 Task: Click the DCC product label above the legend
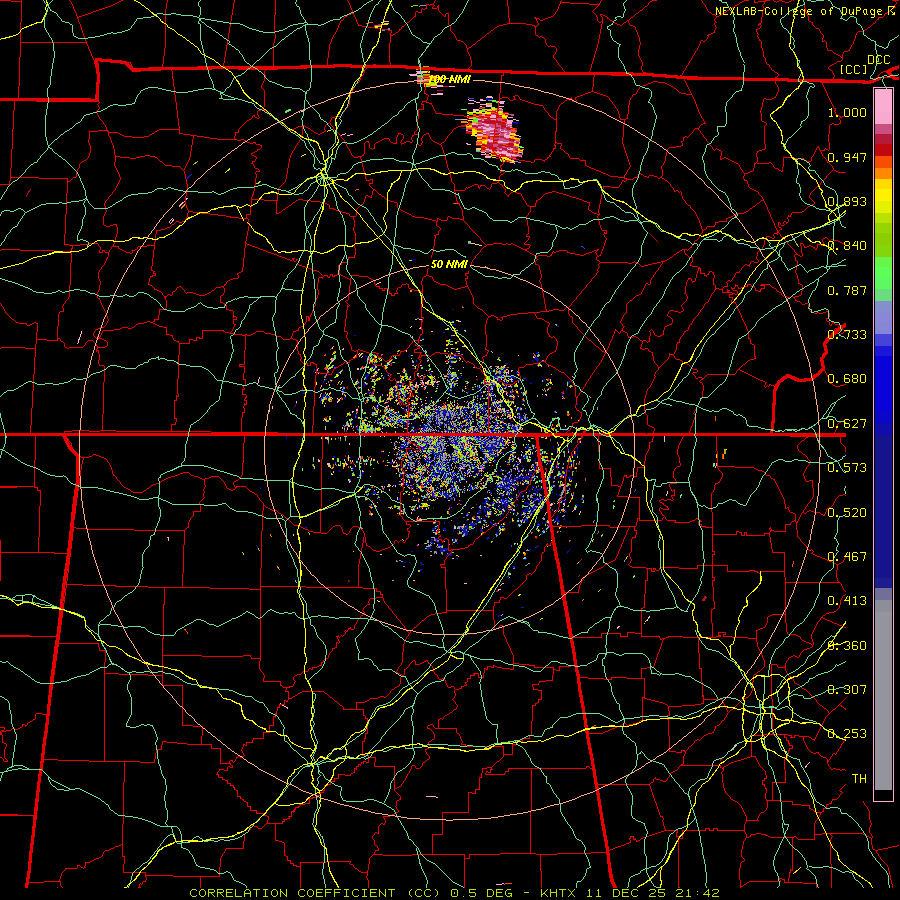pyautogui.click(x=878, y=60)
